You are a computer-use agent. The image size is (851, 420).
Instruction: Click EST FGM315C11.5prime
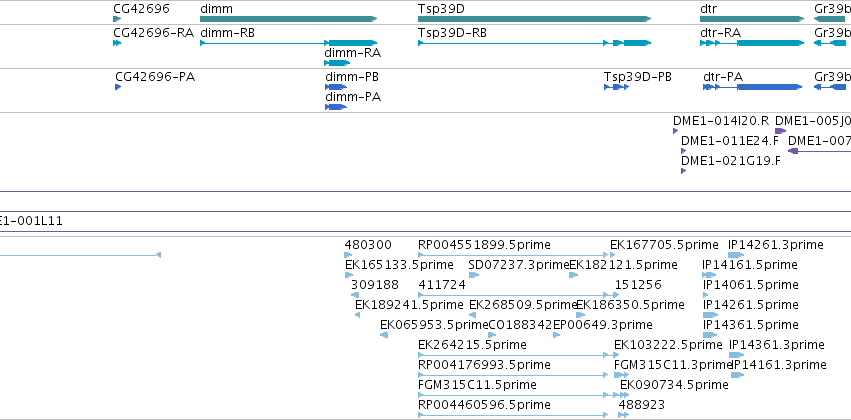(478, 385)
